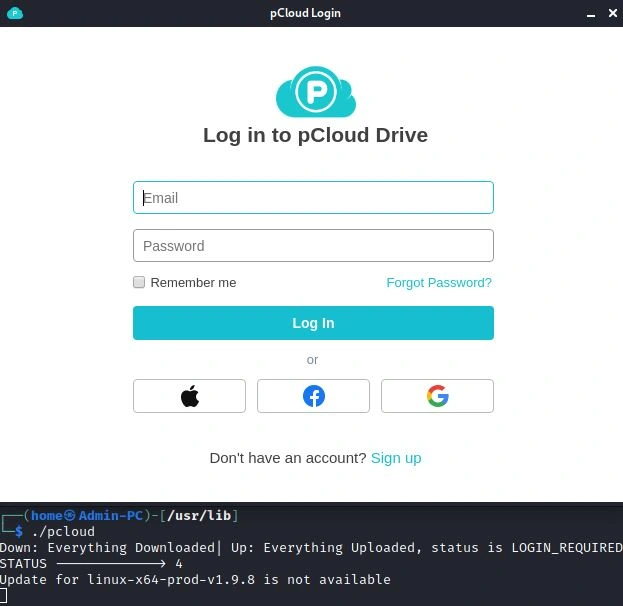Image resolution: width=623 pixels, height=606 pixels.
Task: Click the '/usr/lib' path in the terminal prompt
Action: pyautogui.click(x=199, y=515)
